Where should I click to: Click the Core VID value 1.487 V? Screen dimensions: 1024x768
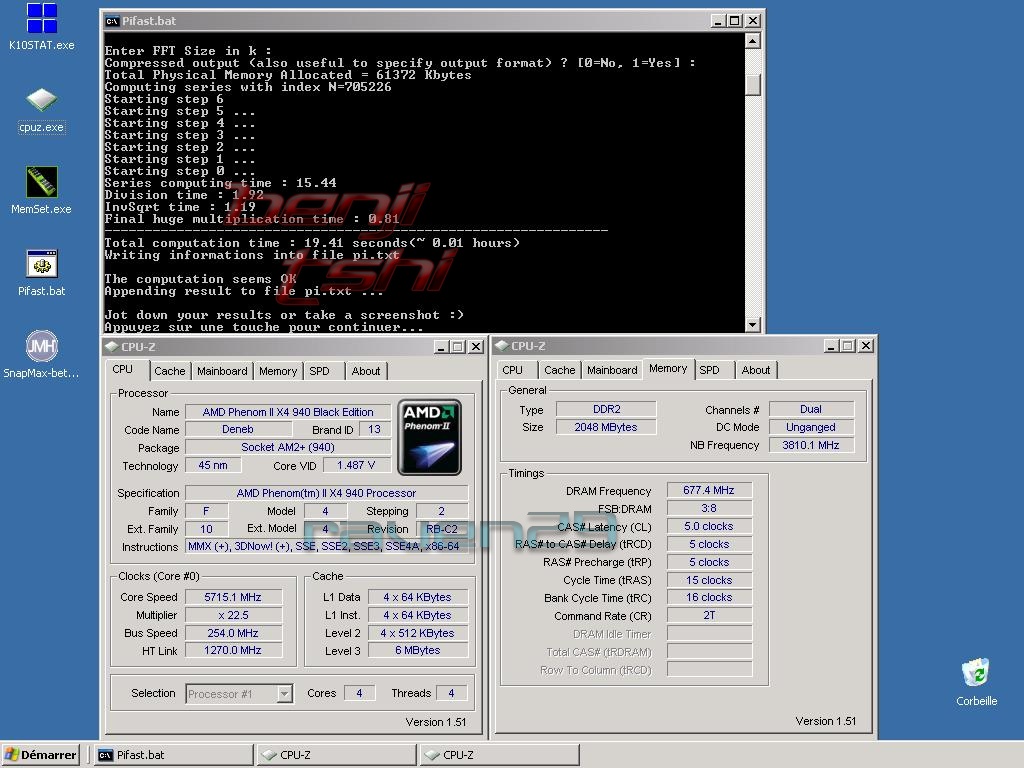357,465
